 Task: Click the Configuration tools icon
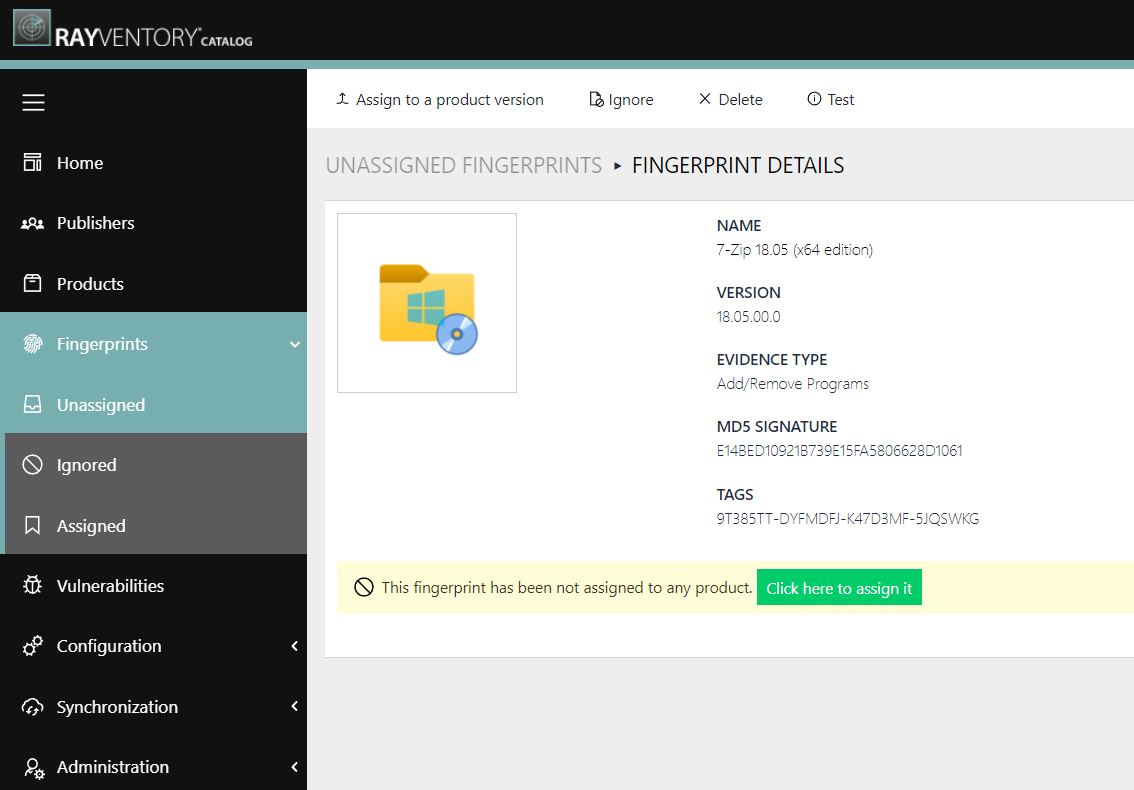[x=33, y=645]
